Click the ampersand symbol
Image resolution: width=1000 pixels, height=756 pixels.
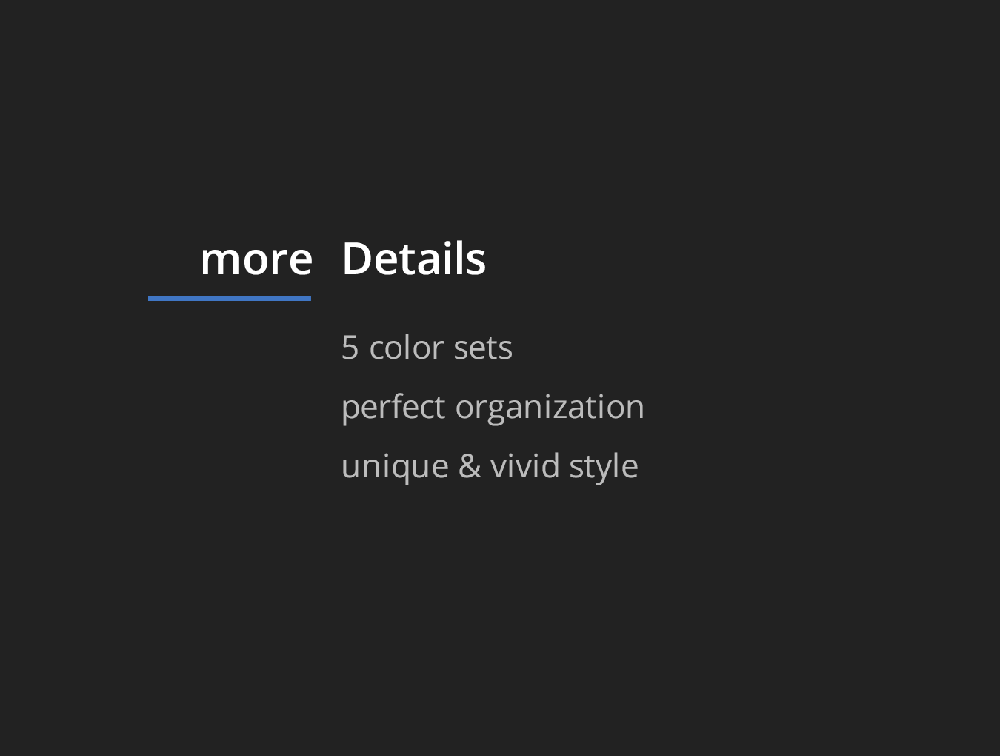(469, 466)
